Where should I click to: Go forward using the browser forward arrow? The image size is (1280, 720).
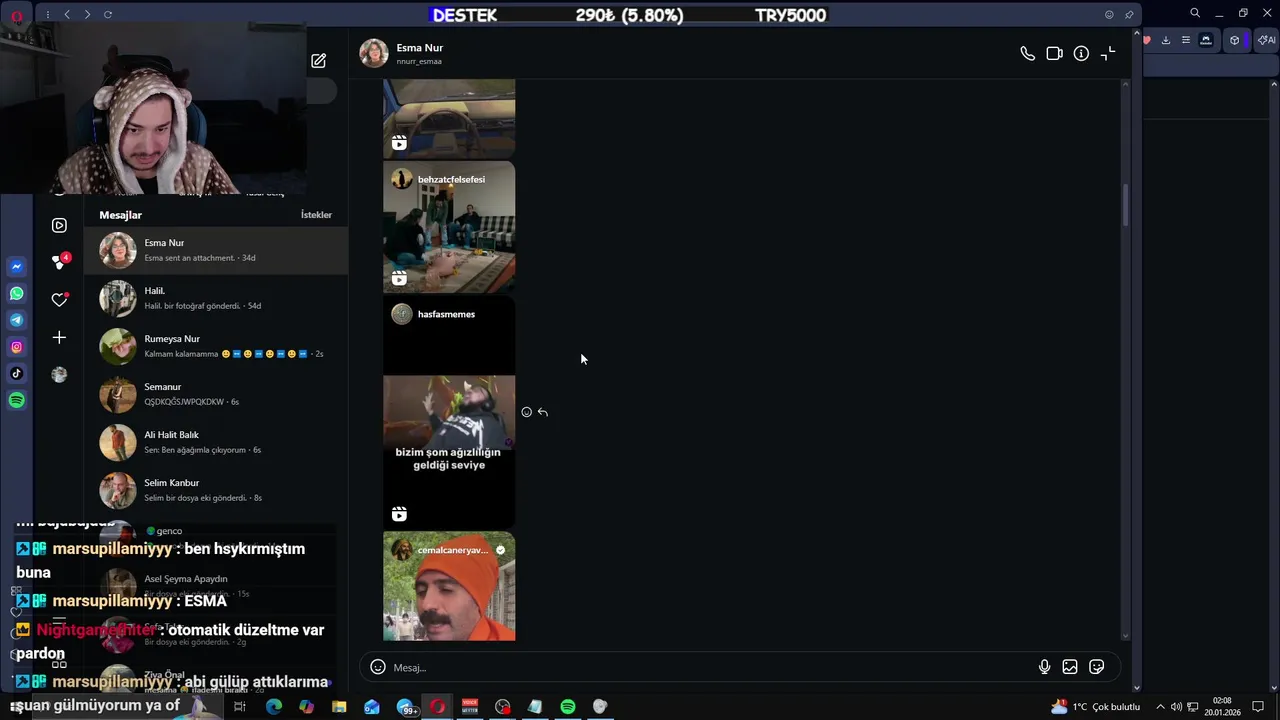[87, 15]
